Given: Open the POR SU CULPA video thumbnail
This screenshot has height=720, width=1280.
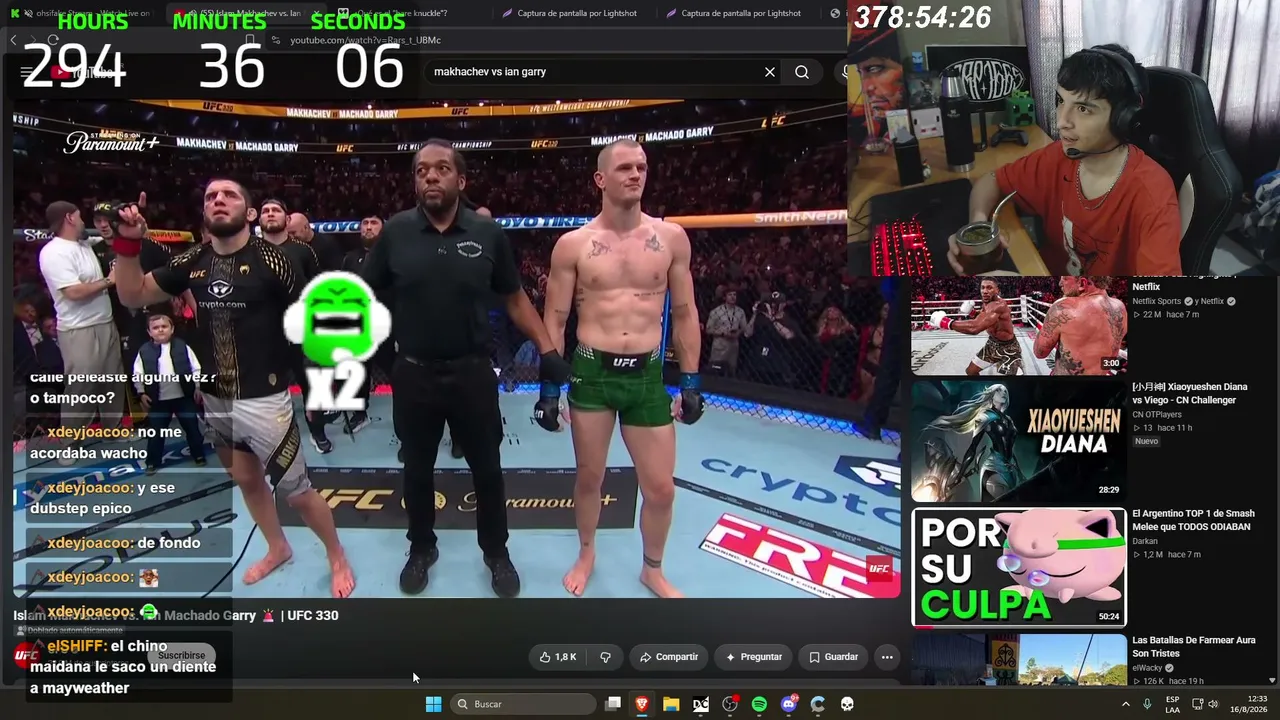Looking at the screenshot, I should coord(1019,567).
